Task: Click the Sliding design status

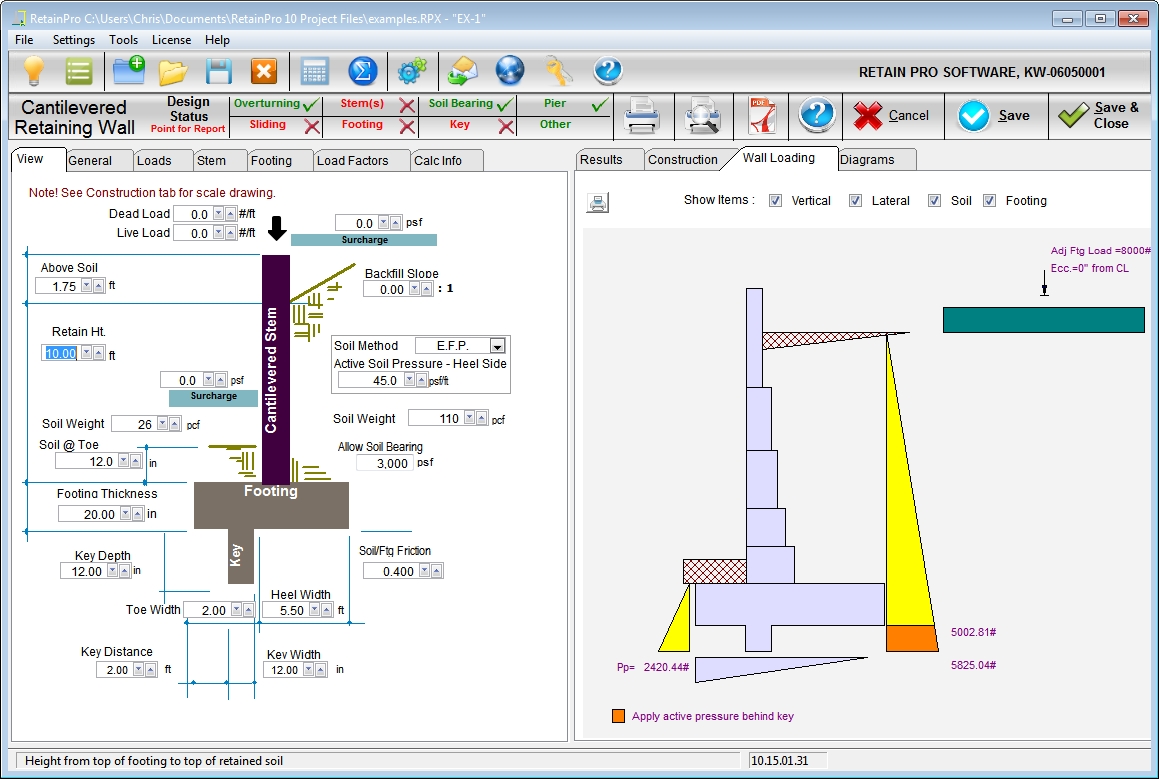Action: (x=276, y=126)
